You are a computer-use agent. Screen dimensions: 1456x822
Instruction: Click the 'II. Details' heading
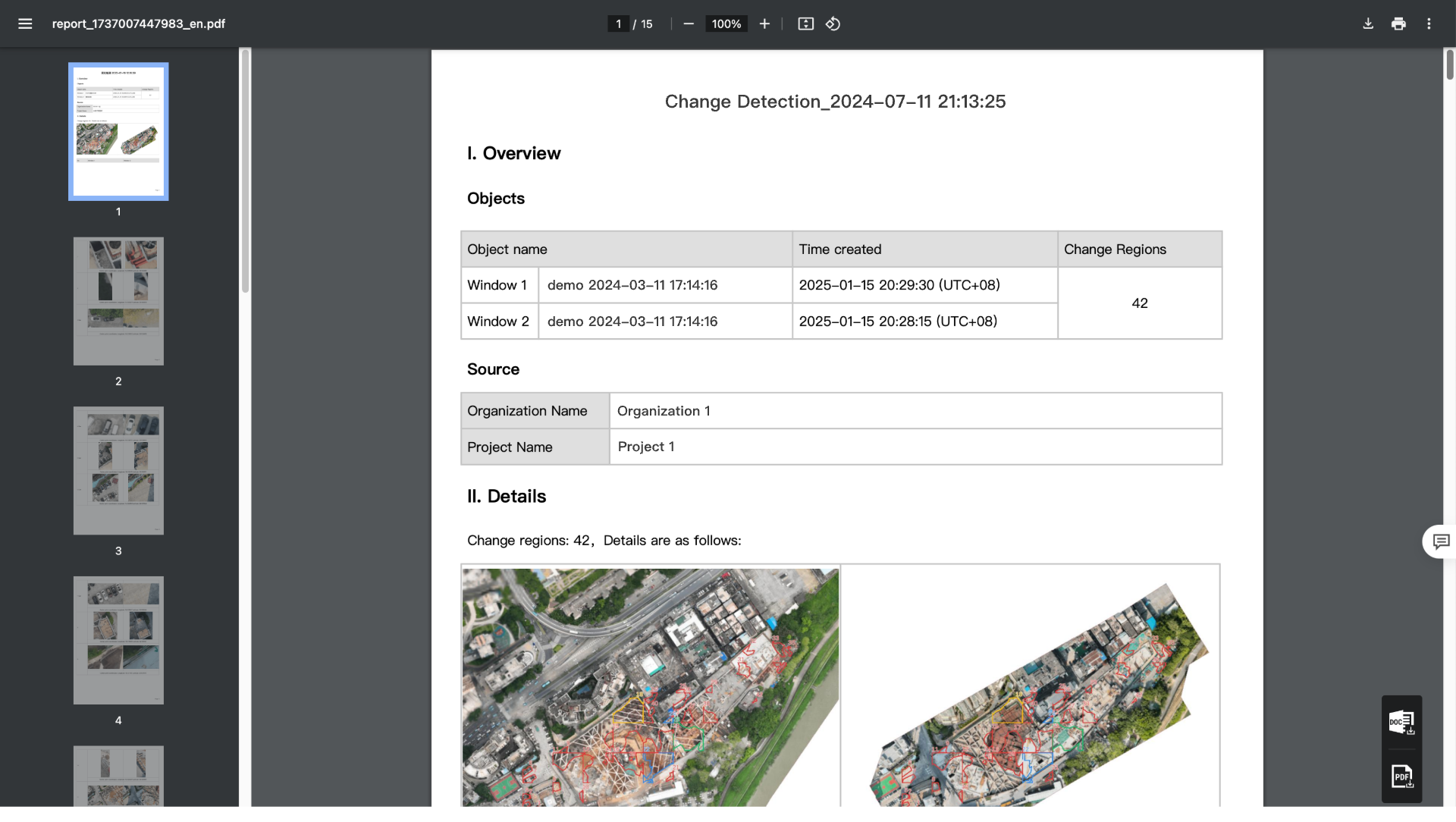click(x=506, y=496)
